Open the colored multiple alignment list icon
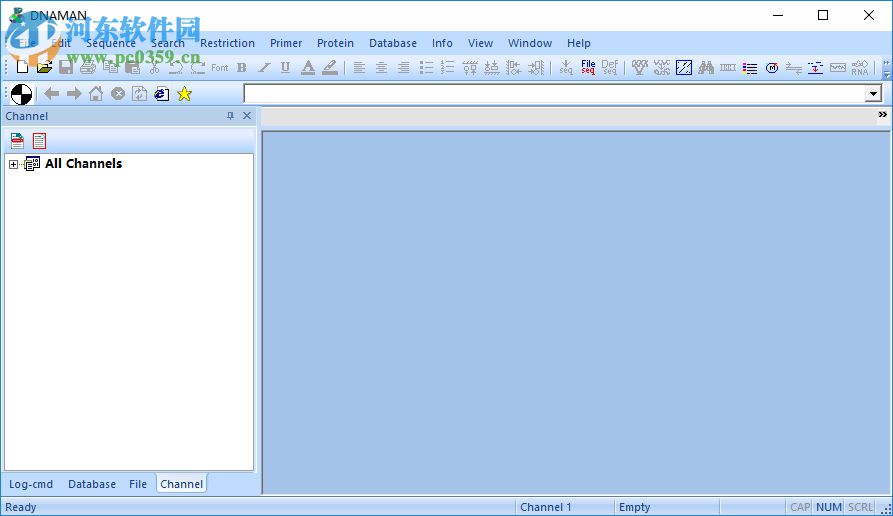Viewport: 893px width, 516px height. point(750,68)
